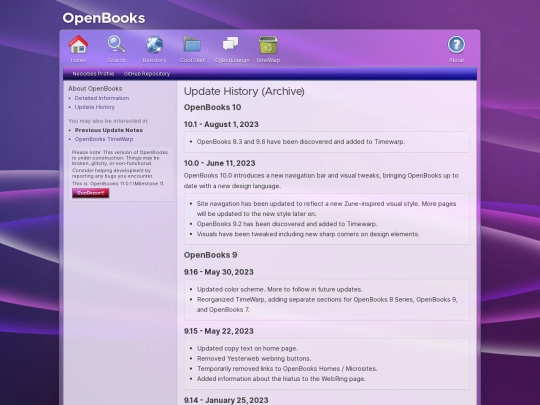Click the 'Updated color scheme' bullet

tap(280, 290)
